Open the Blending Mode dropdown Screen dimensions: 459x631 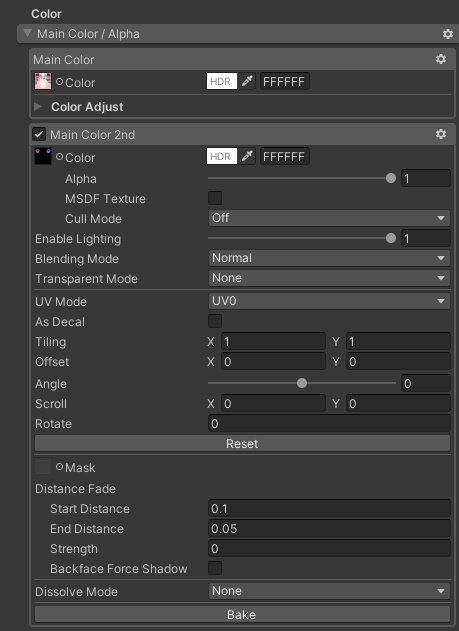[x=329, y=258]
